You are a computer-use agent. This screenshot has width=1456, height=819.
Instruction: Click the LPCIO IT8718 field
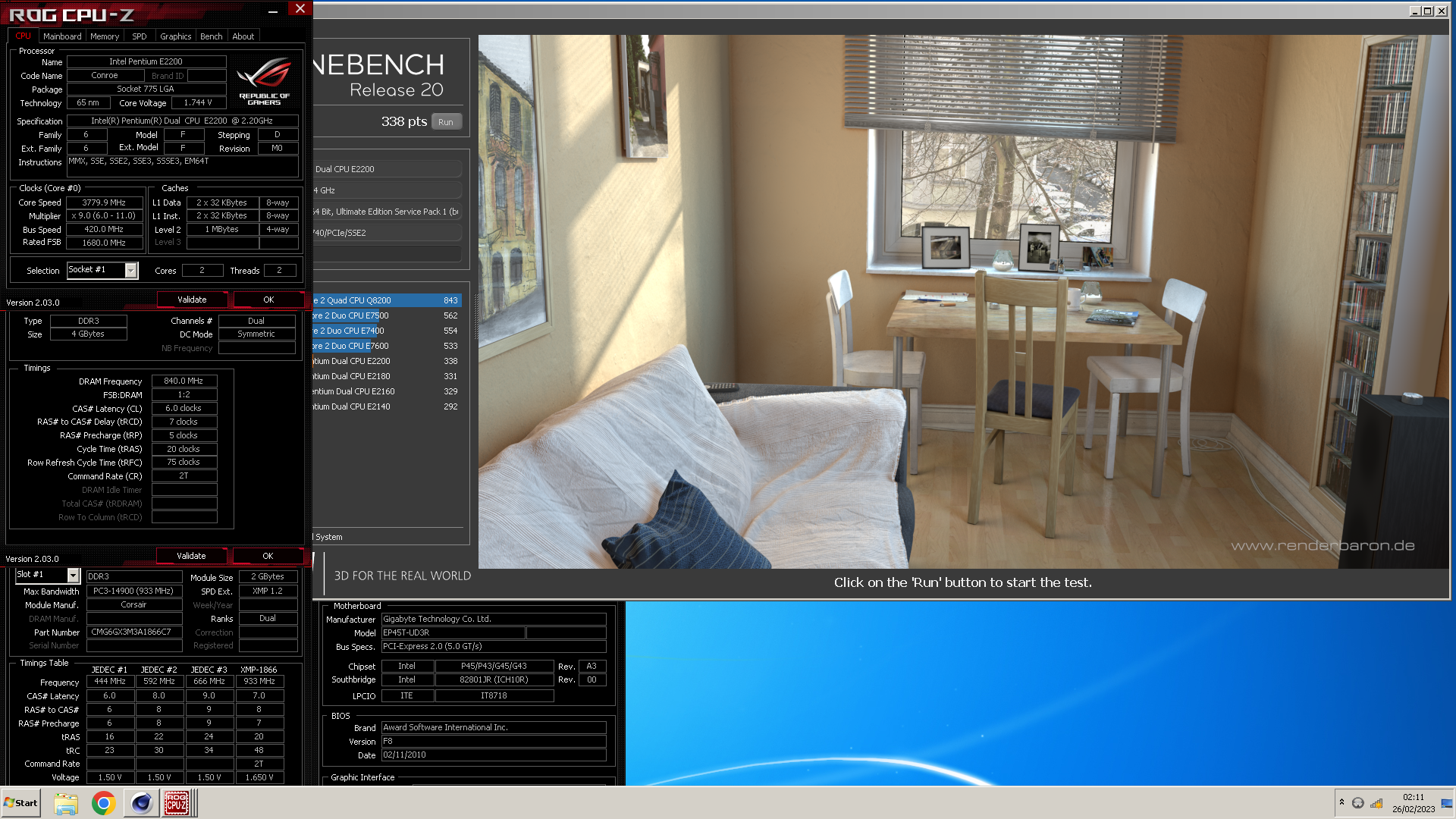(494, 695)
